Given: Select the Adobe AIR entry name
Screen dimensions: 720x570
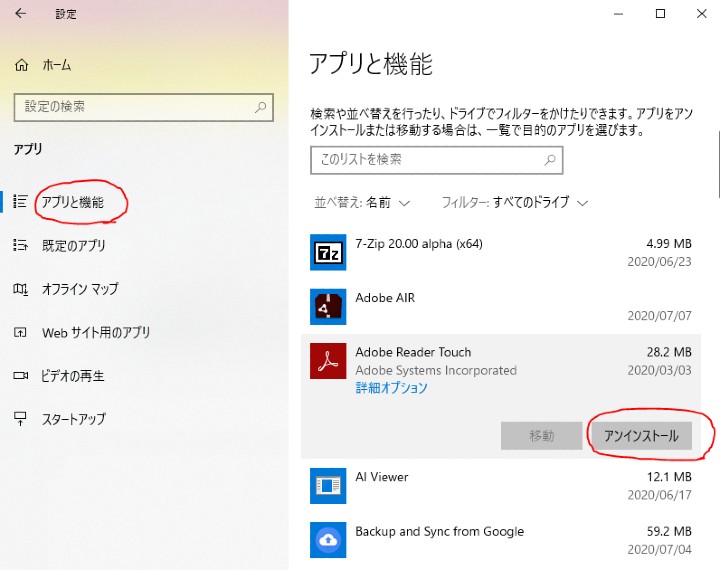Looking at the screenshot, I should [385, 298].
